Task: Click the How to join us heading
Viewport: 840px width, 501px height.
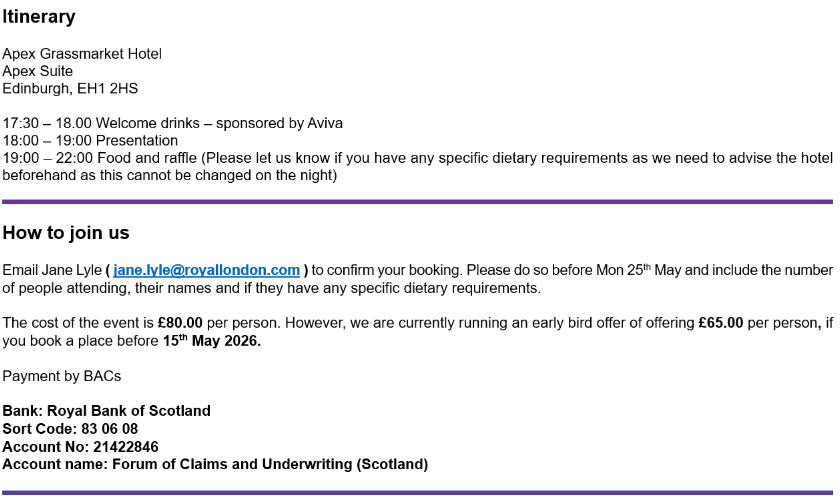Action: pyautogui.click(x=66, y=233)
